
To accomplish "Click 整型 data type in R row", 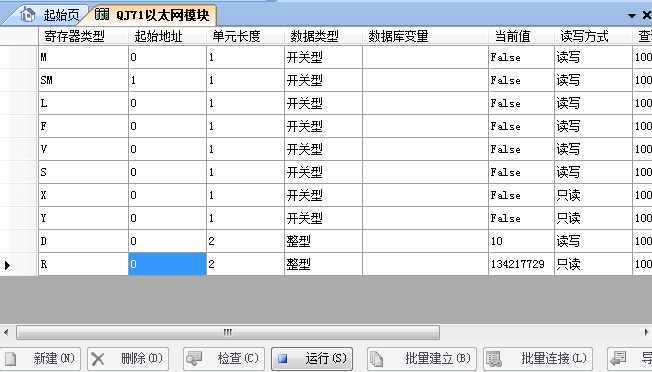I will click(x=324, y=264).
